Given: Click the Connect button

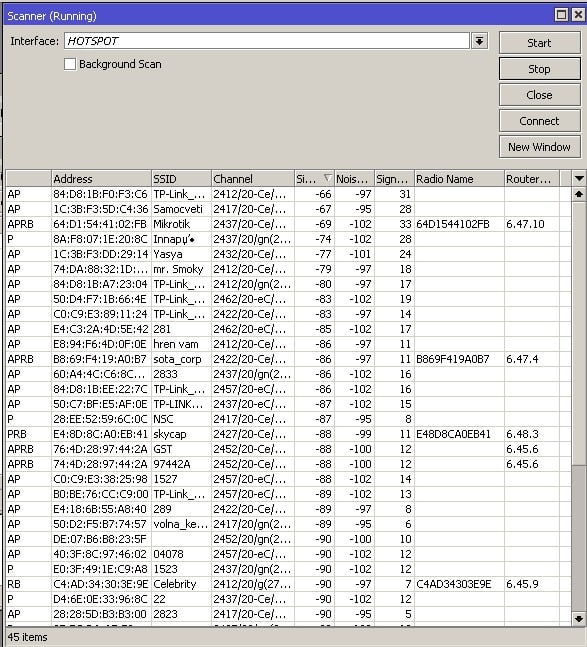Looking at the screenshot, I should (x=540, y=121).
